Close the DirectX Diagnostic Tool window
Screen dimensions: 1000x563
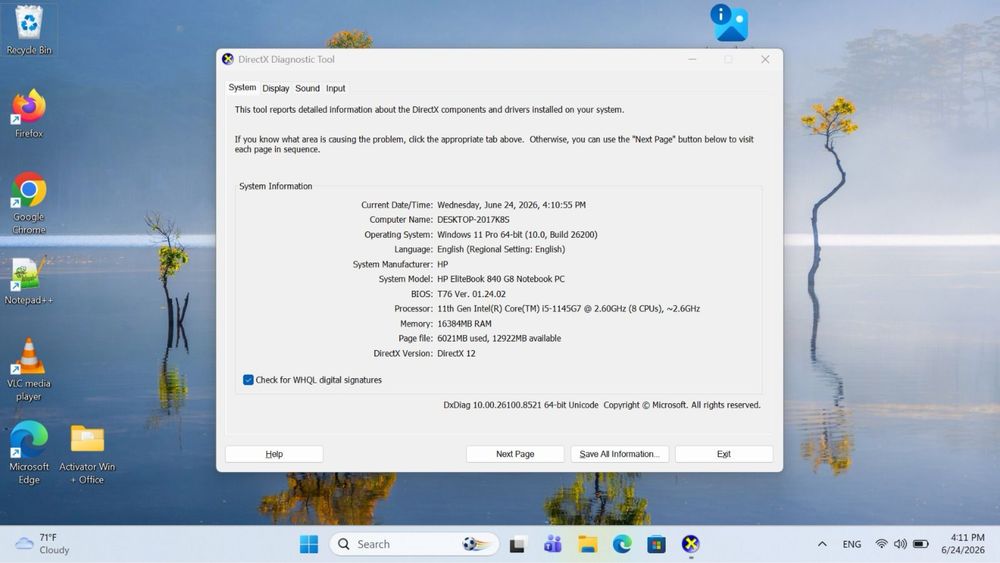[765, 59]
